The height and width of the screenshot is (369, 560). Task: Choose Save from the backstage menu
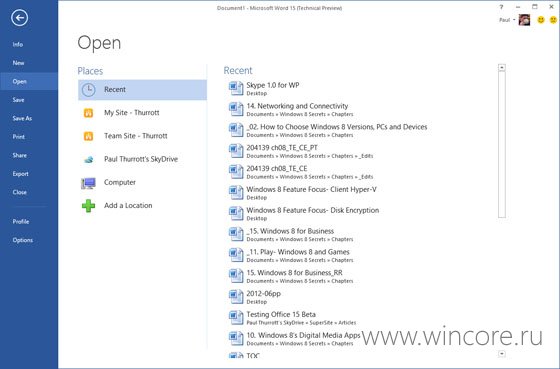19,100
